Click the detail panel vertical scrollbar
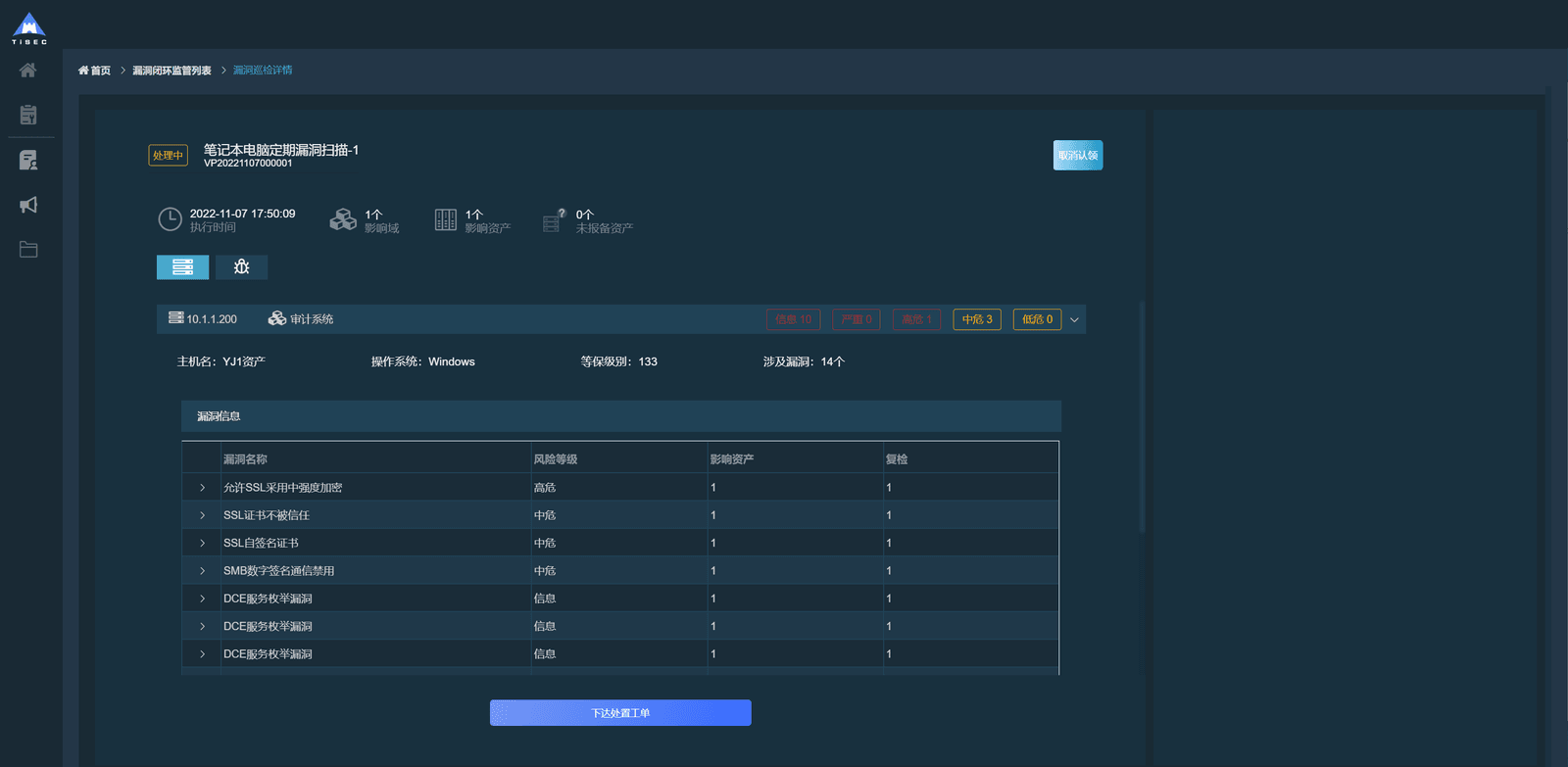 pyautogui.click(x=1142, y=416)
